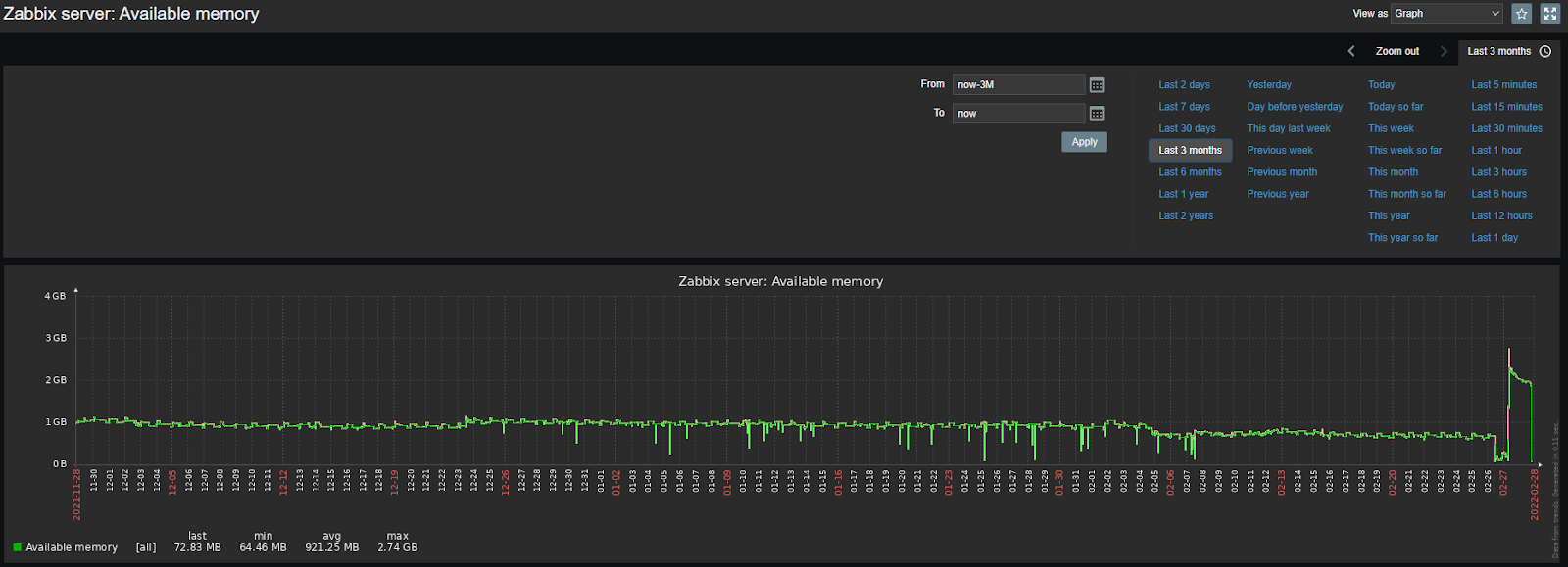Click the Apply button

point(1084,142)
